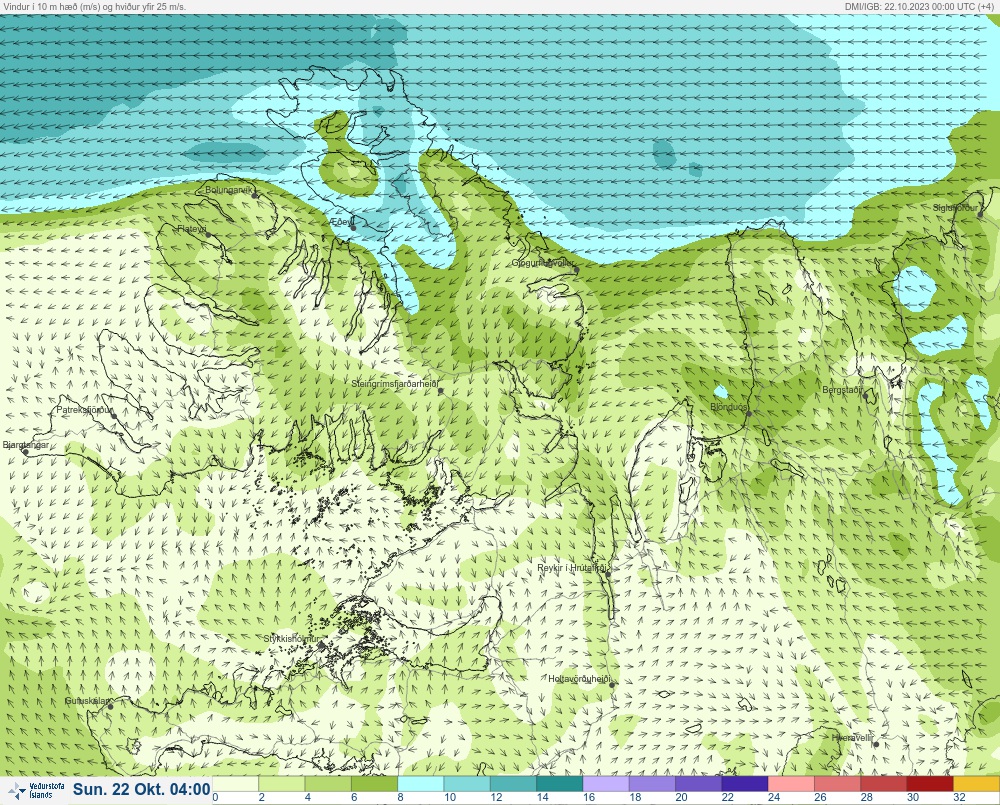Click the station dot at Steingrímsfjarðarheiði
The height and width of the screenshot is (805, 1000).
tap(440, 391)
